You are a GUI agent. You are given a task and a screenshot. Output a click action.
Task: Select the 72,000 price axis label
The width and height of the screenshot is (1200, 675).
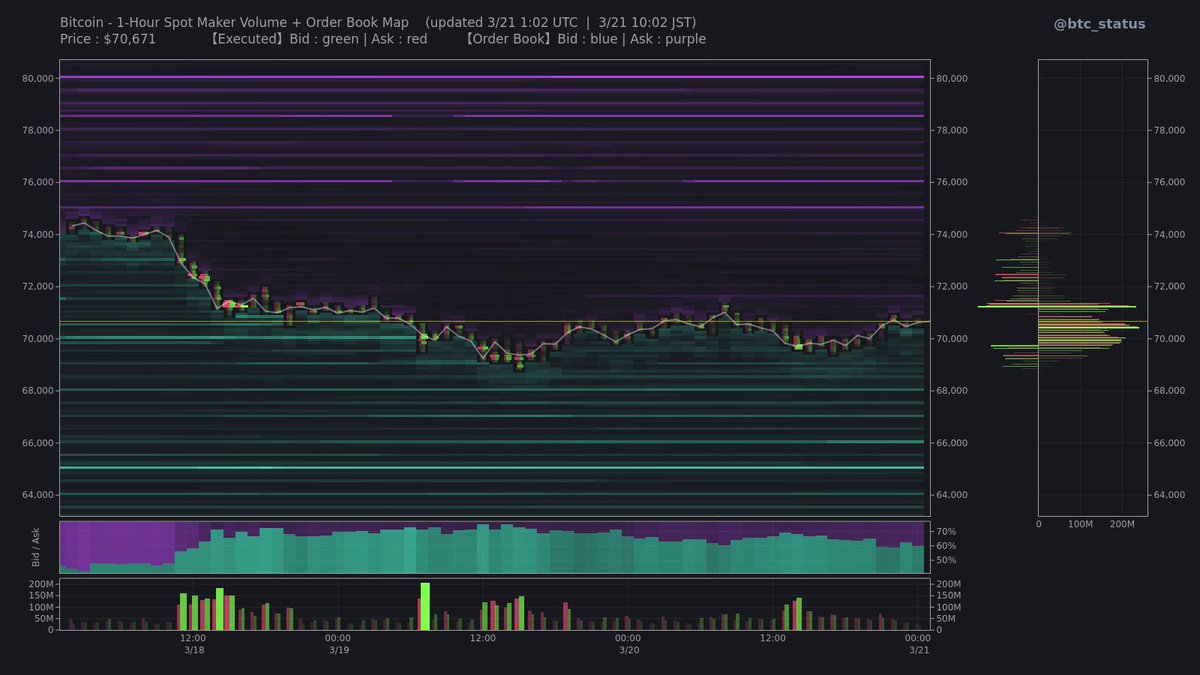tap(36, 286)
